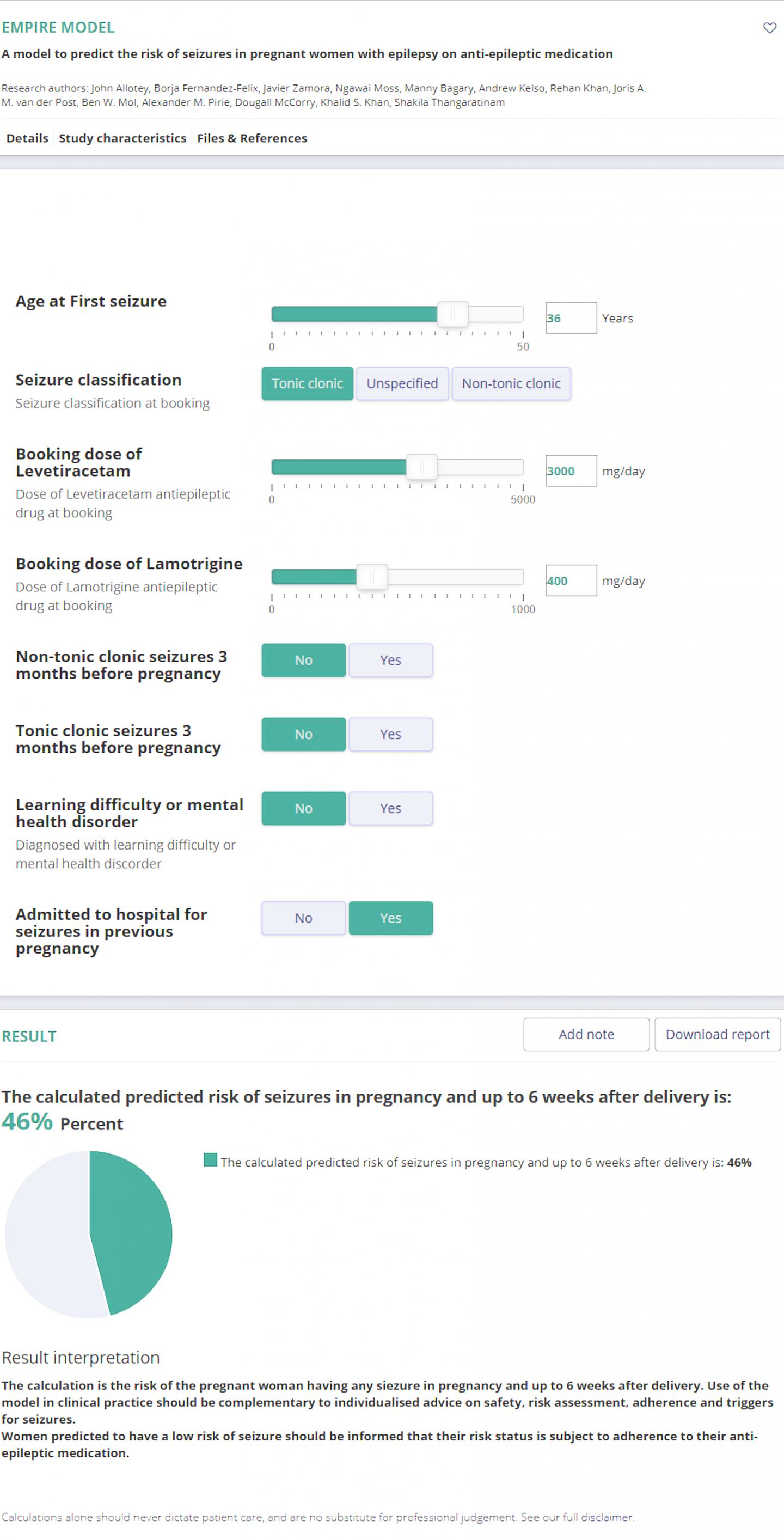Open the Files & References tab
784x1539 pixels.
point(252,138)
